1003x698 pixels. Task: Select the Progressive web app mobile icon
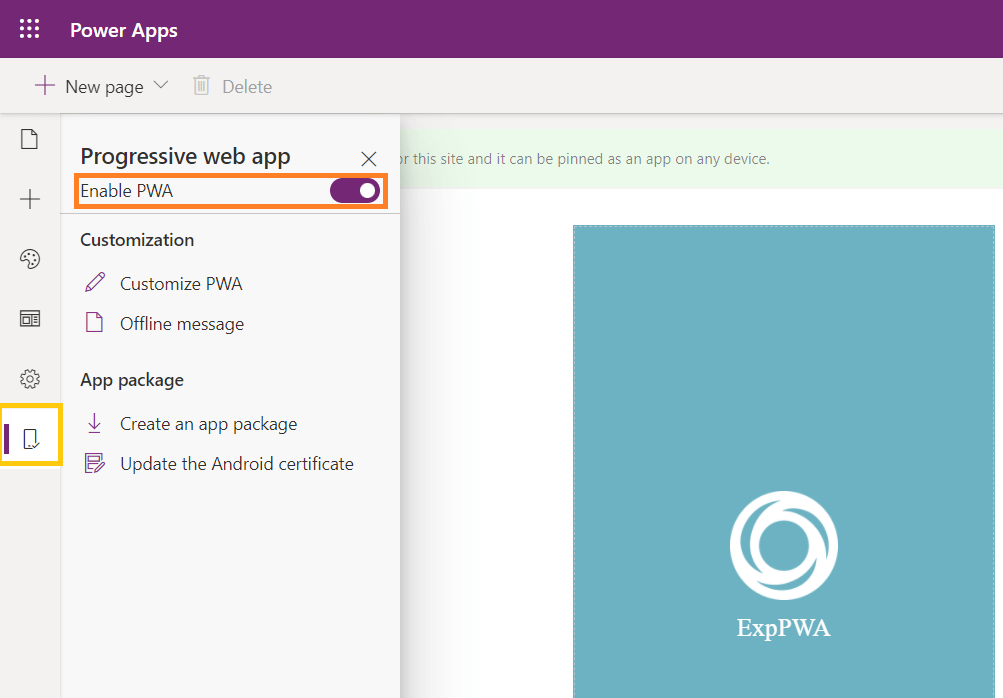click(x=31, y=438)
